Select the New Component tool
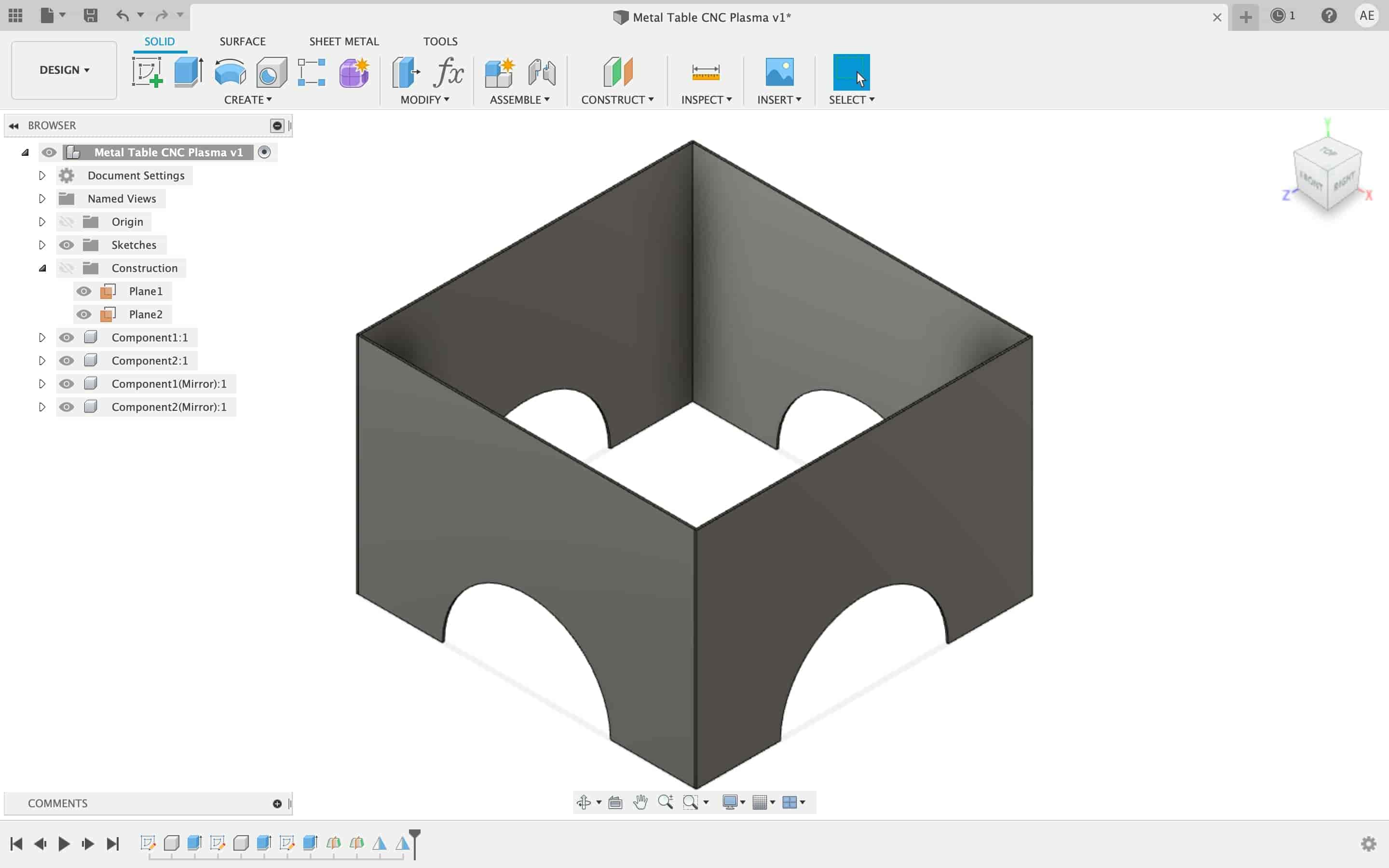This screenshot has height=868, width=1389. coord(499,72)
